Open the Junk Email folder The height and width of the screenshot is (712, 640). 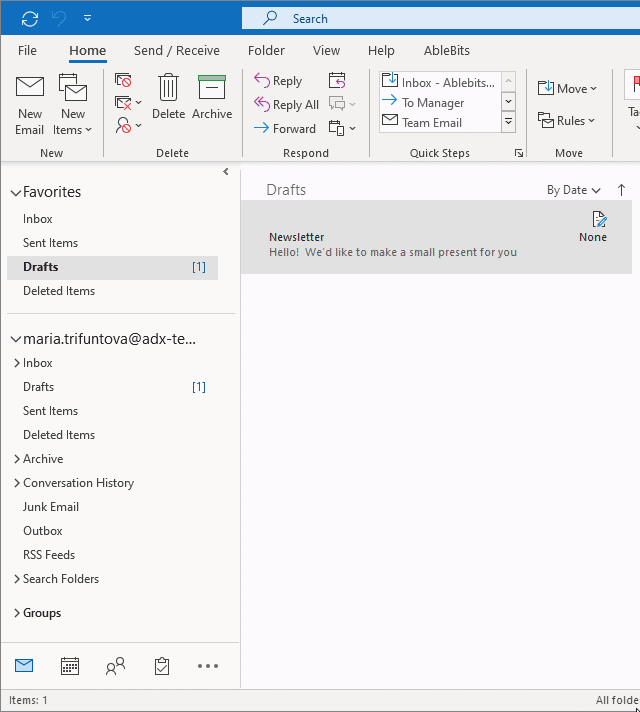point(51,507)
